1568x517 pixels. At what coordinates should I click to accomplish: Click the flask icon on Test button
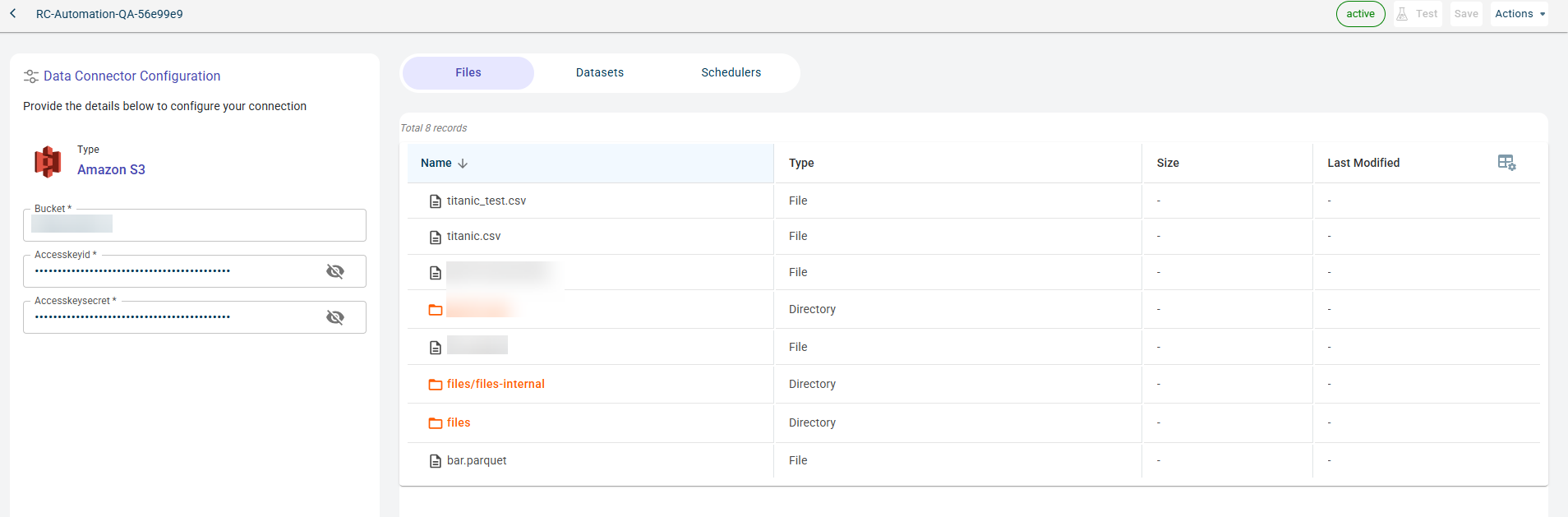coord(1402,14)
